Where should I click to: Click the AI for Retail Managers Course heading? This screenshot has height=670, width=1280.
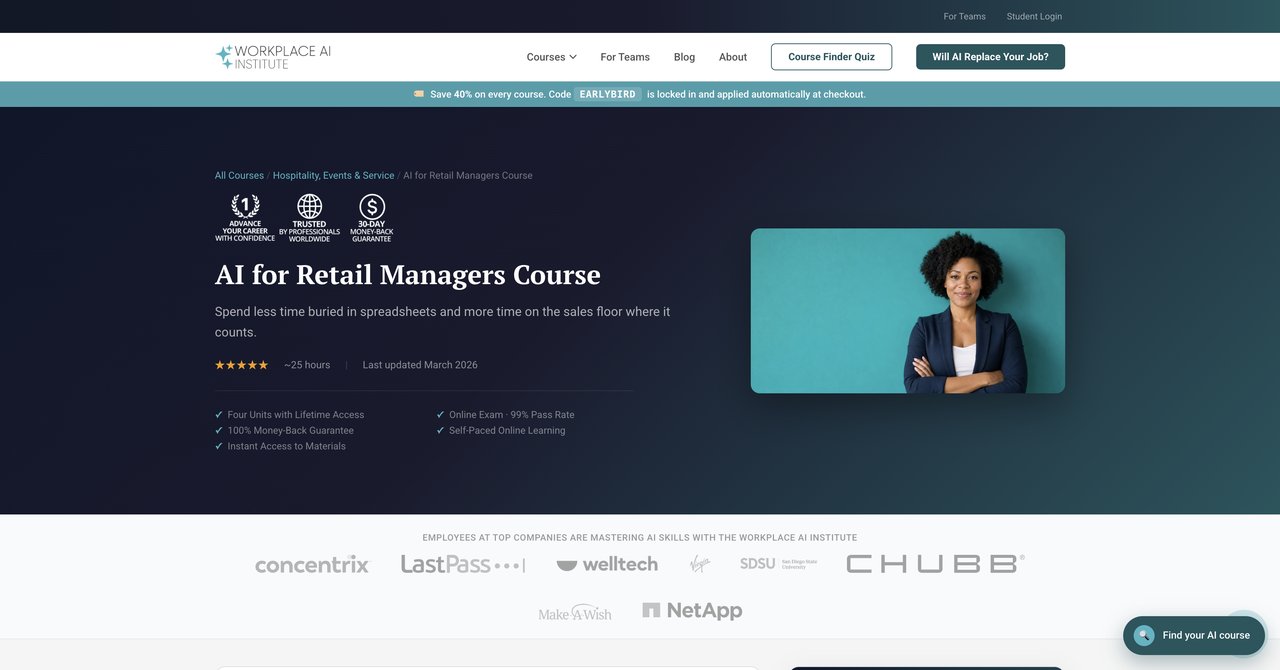408,274
